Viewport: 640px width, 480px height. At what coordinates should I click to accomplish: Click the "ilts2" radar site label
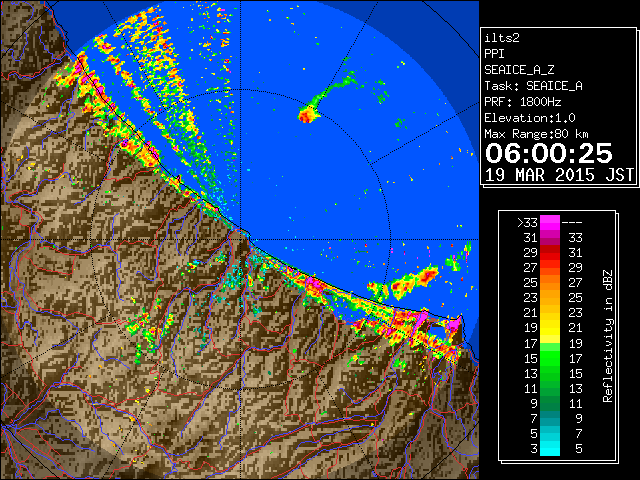pyautogui.click(x=502, y=38)
